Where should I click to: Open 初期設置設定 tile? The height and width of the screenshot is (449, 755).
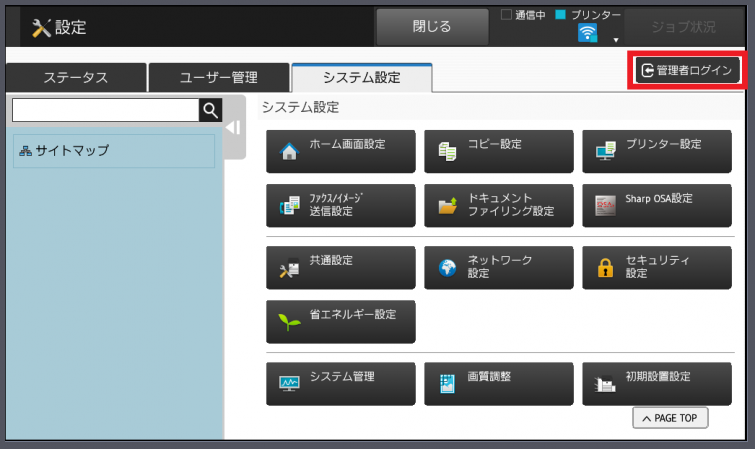click(656, 383)
